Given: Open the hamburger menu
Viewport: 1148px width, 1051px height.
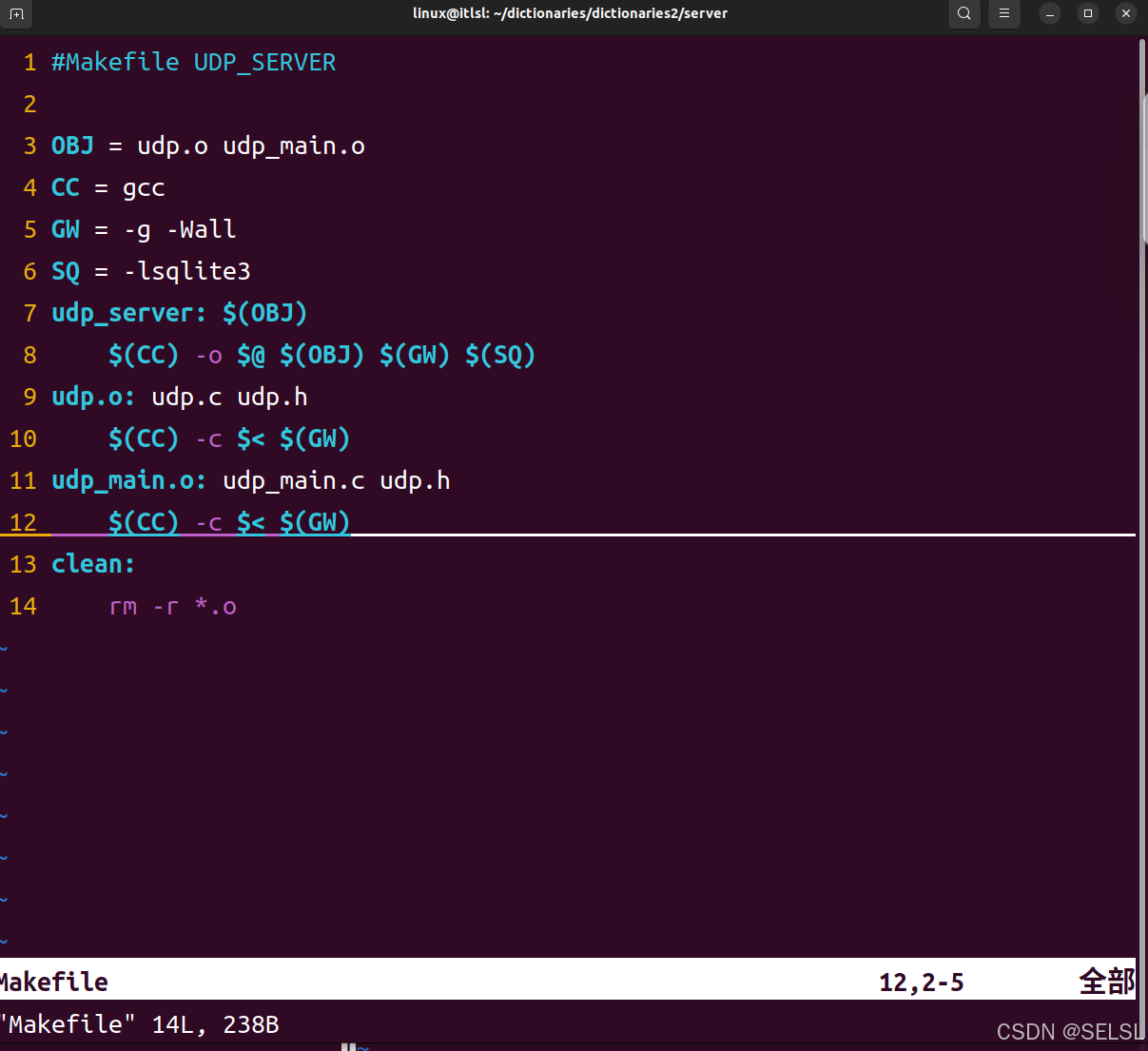Looking at the screenshot, I should point(1004,13).
